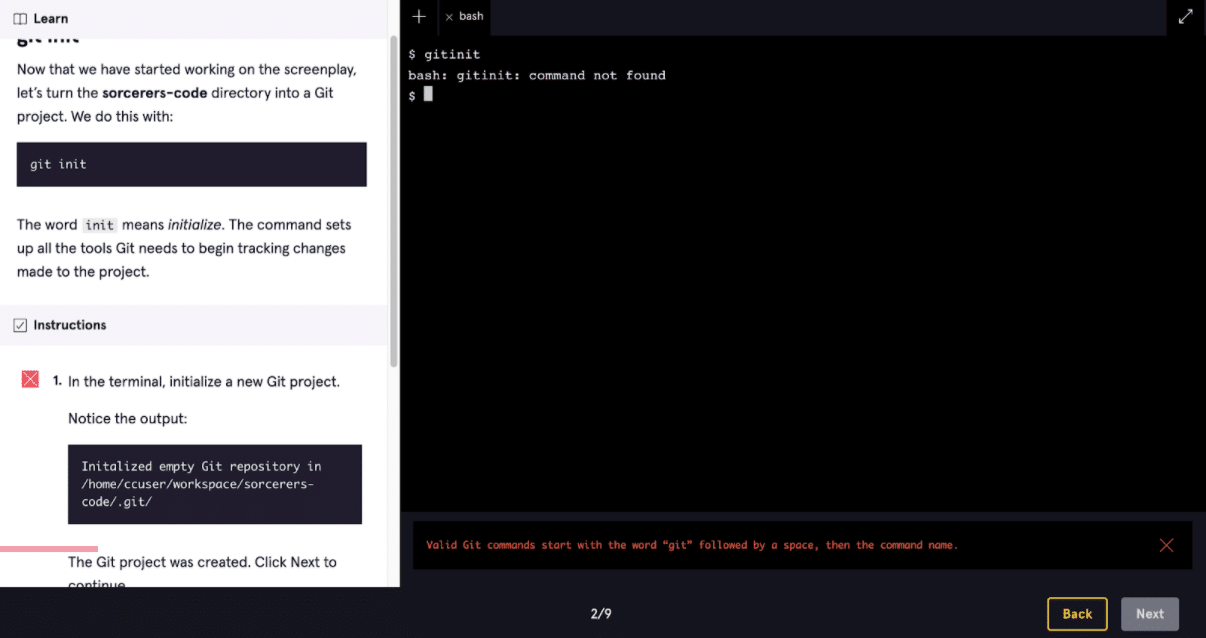The width and height of the screenshot is (1206, 638).
Task: Click the inline init code word
Action: (x=100, y=225)
